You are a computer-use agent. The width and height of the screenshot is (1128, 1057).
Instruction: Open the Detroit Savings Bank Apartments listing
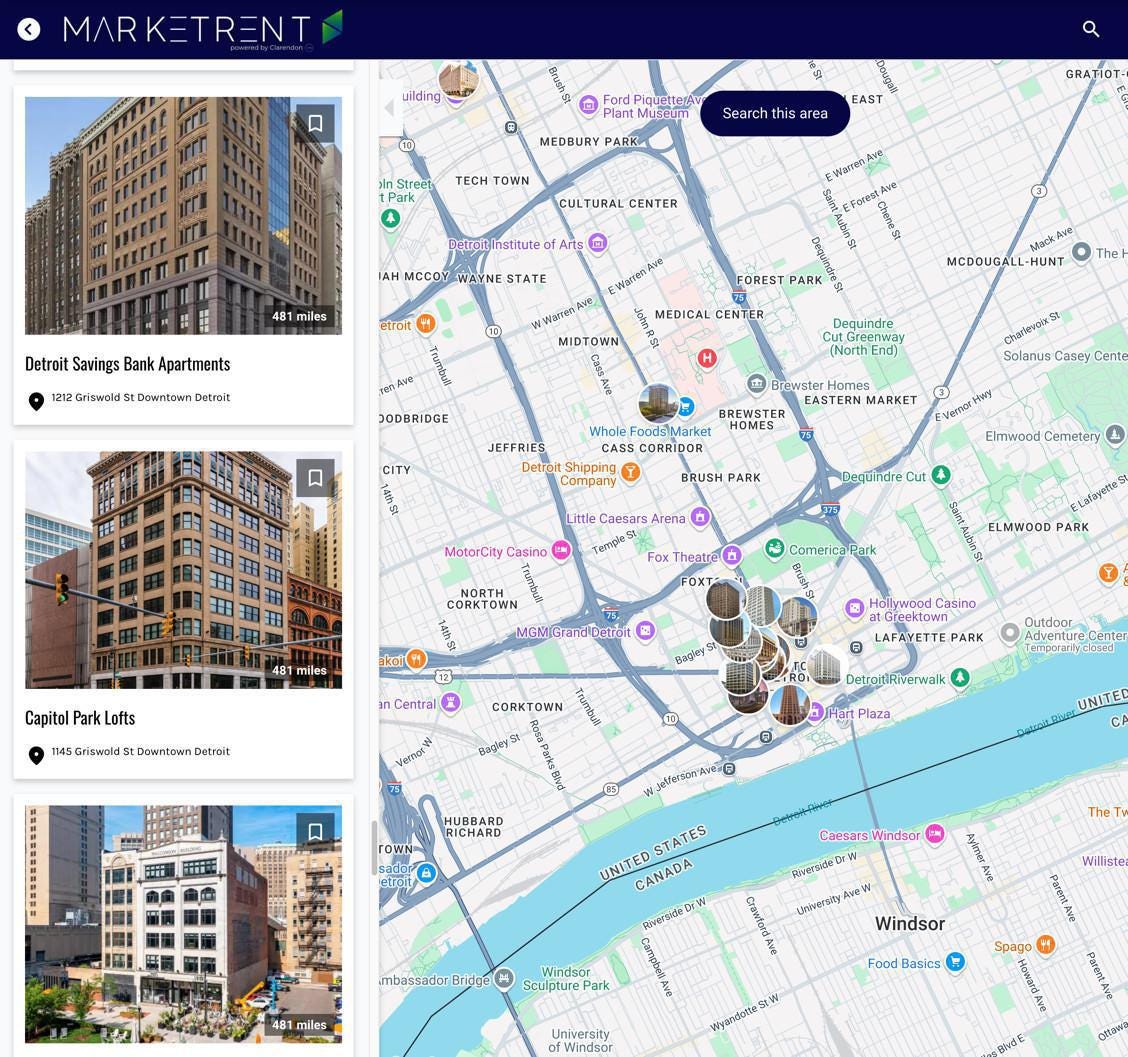click(127, 363)
